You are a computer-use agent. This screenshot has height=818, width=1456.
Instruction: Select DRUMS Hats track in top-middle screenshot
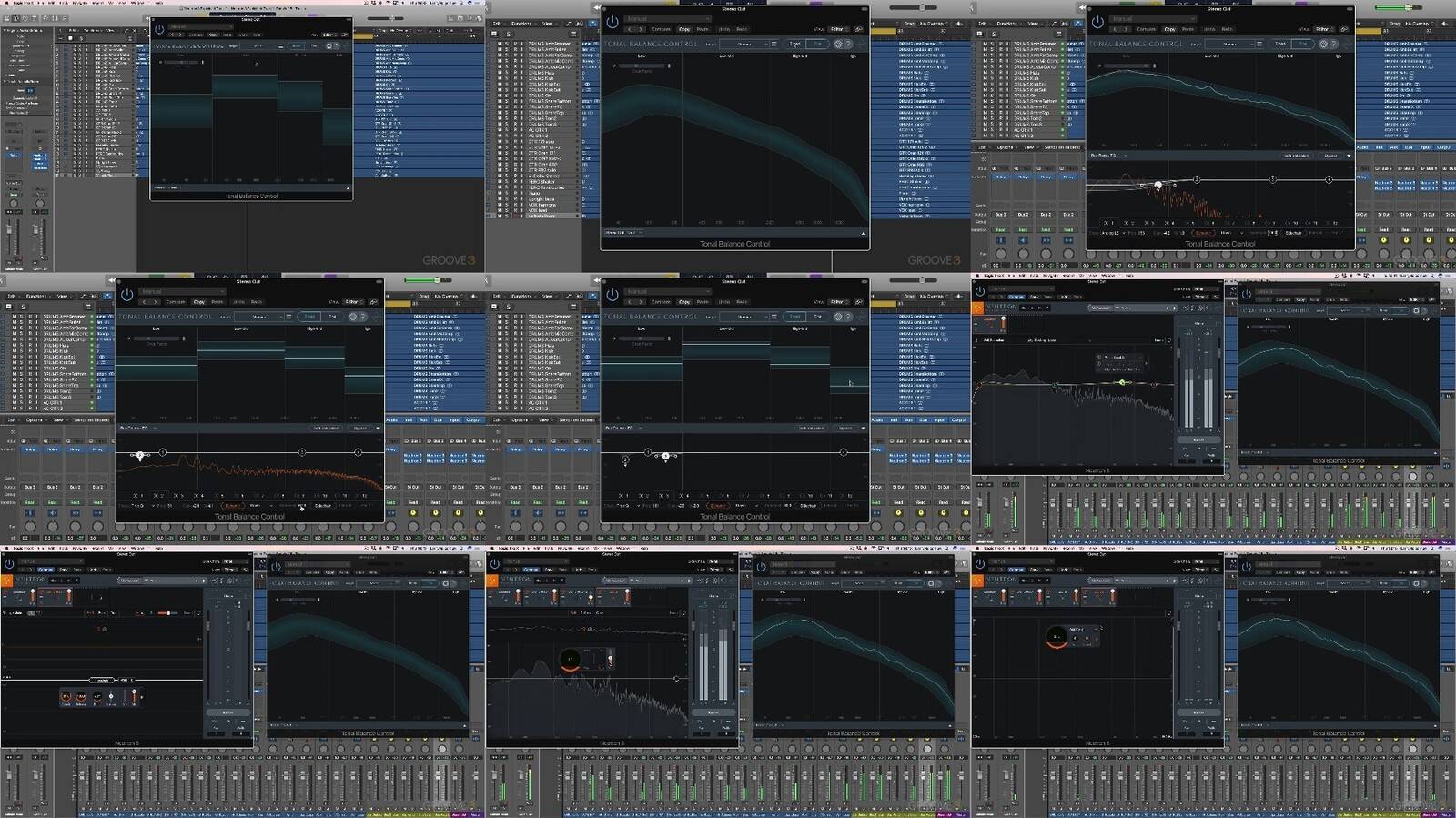542,74
